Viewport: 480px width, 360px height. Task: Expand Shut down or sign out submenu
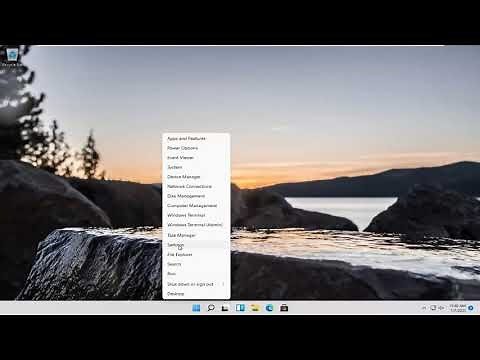point(196,284)
